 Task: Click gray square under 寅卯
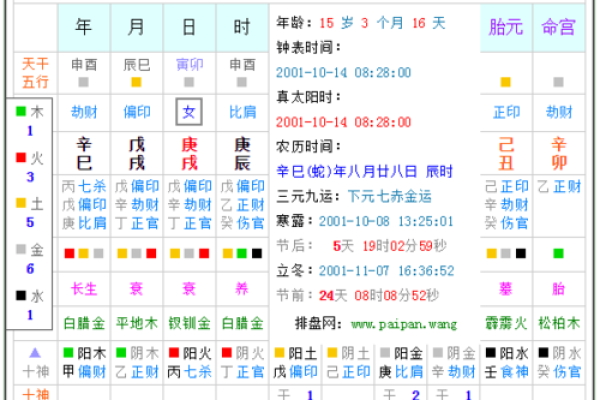tap(189, 82)
